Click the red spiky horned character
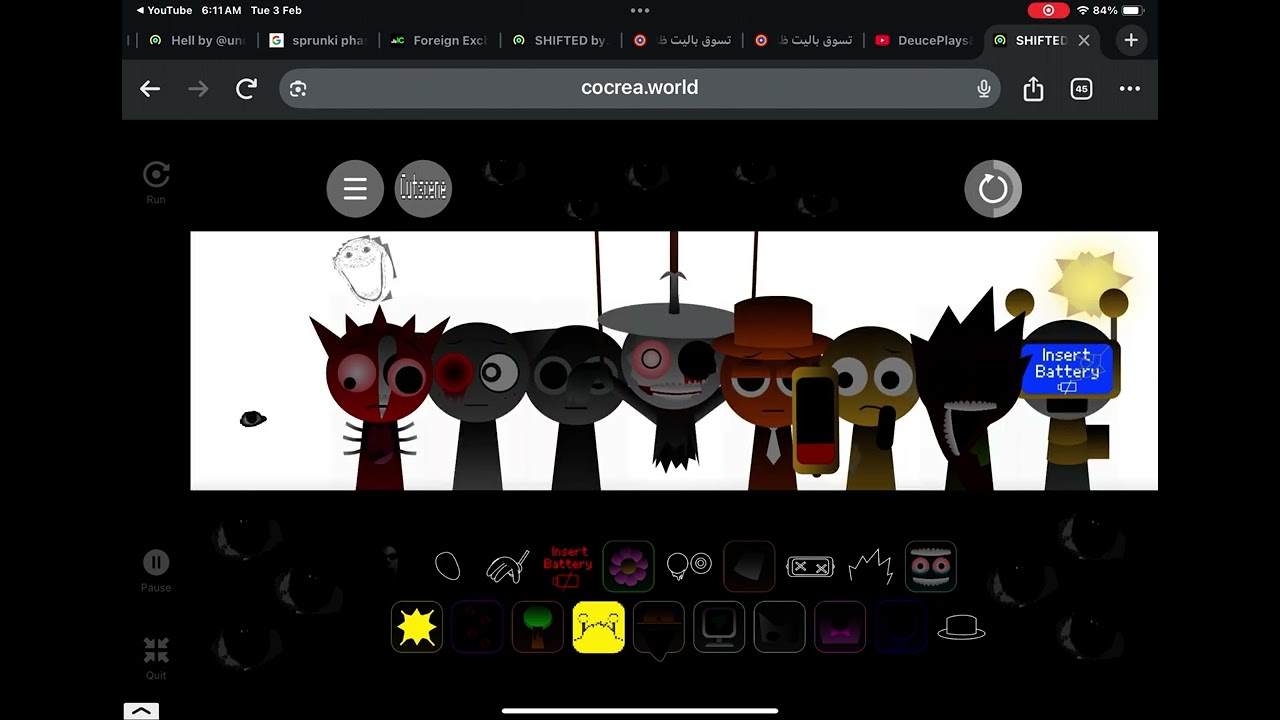Image resolution: width=1280 pixels, height=720 pixels. click(377, 400)
